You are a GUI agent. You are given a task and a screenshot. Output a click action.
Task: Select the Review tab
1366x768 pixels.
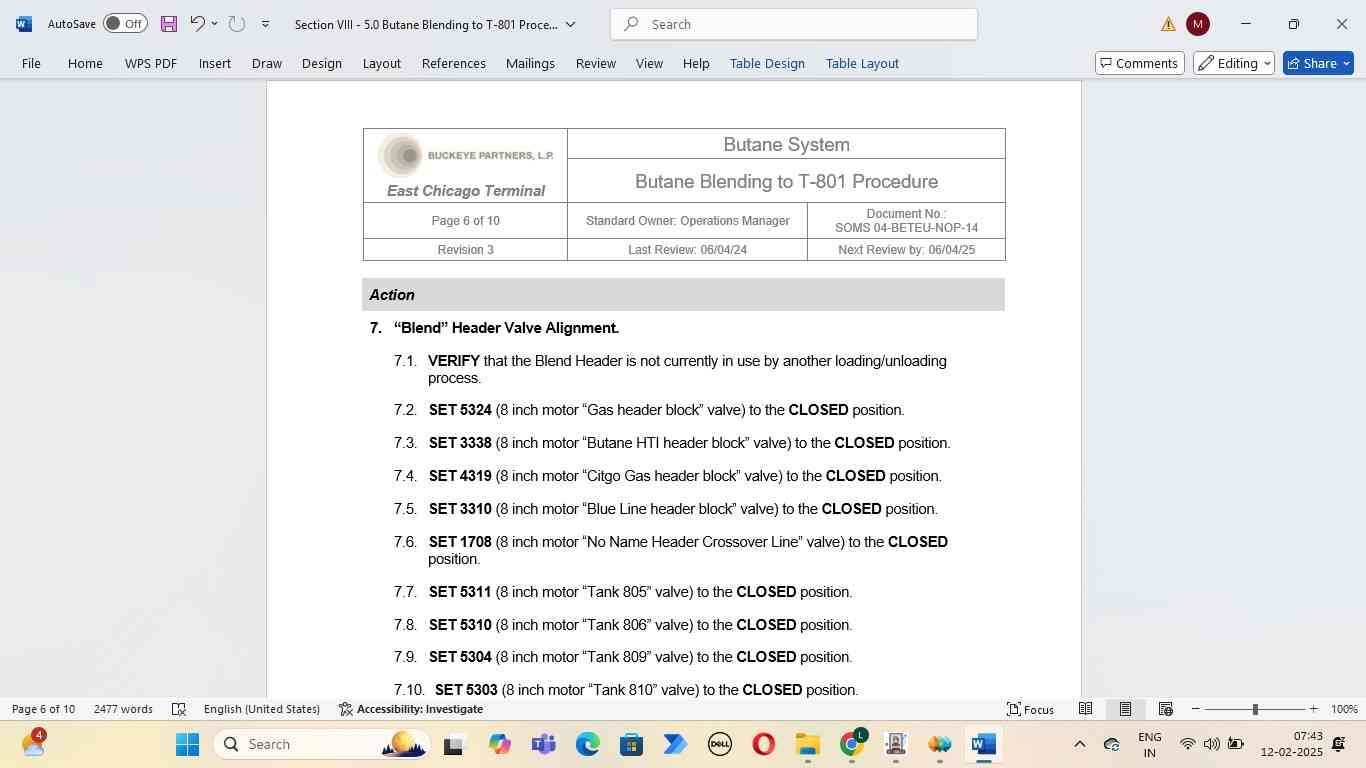click(596, 63)
